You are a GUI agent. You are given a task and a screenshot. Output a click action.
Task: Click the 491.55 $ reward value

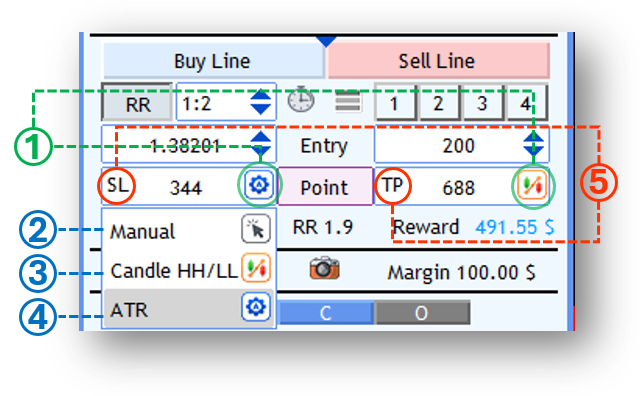(x=515, y=227)
